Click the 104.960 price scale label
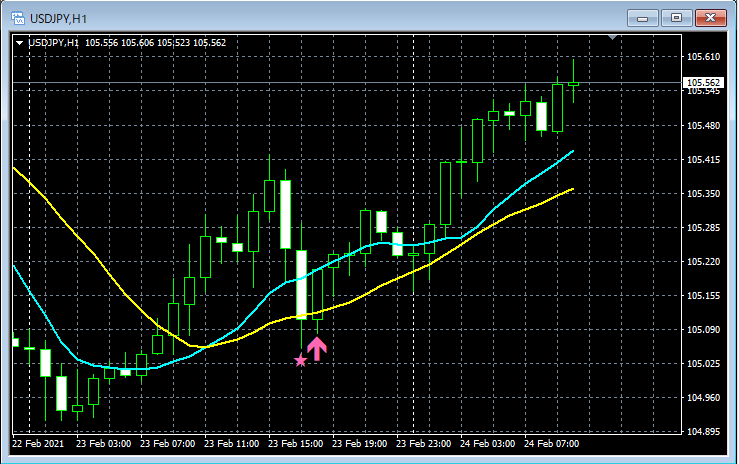Viewport: 739px width, 464px height. [x=704, y=398]
